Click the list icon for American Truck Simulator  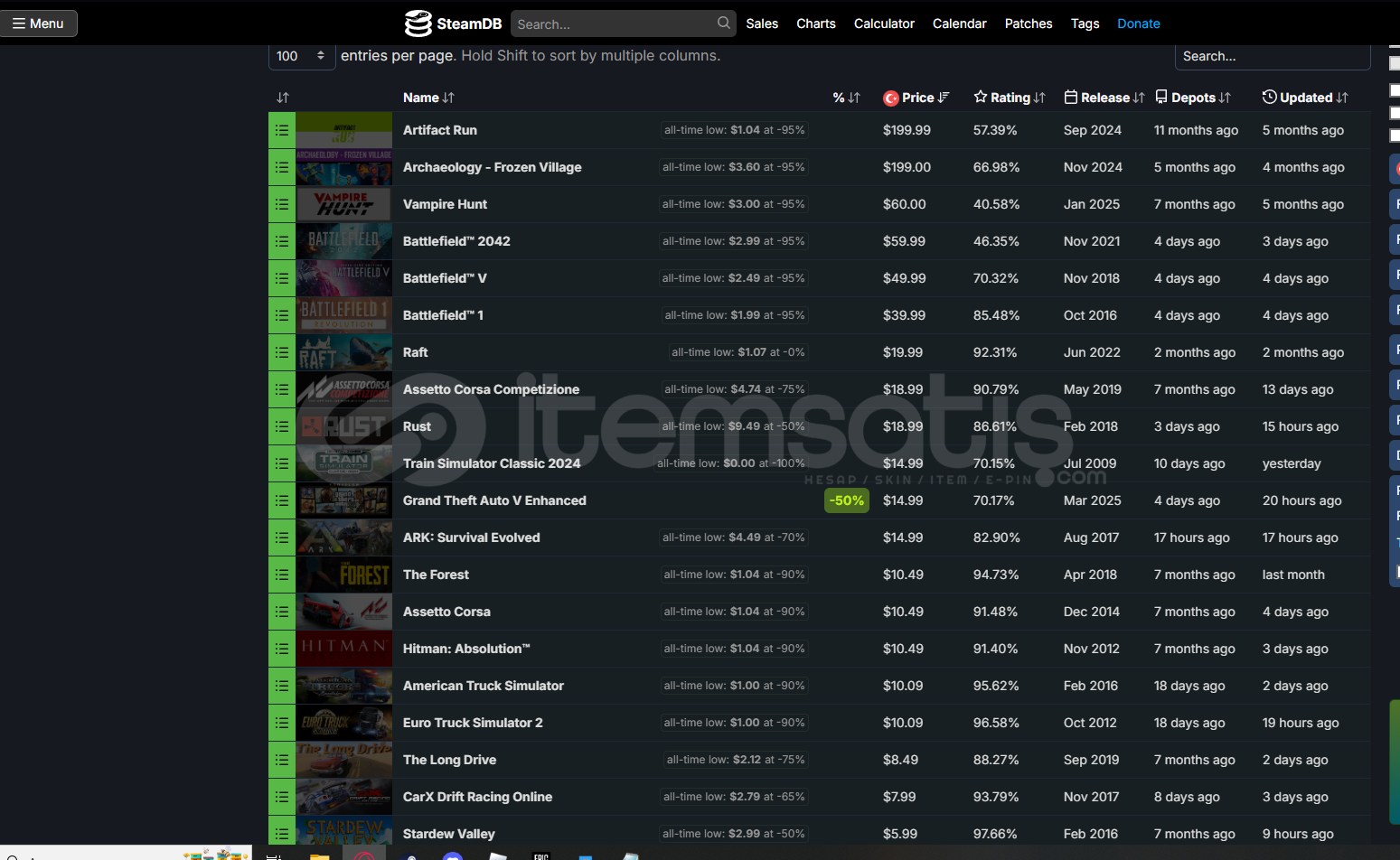pos(282,686)
